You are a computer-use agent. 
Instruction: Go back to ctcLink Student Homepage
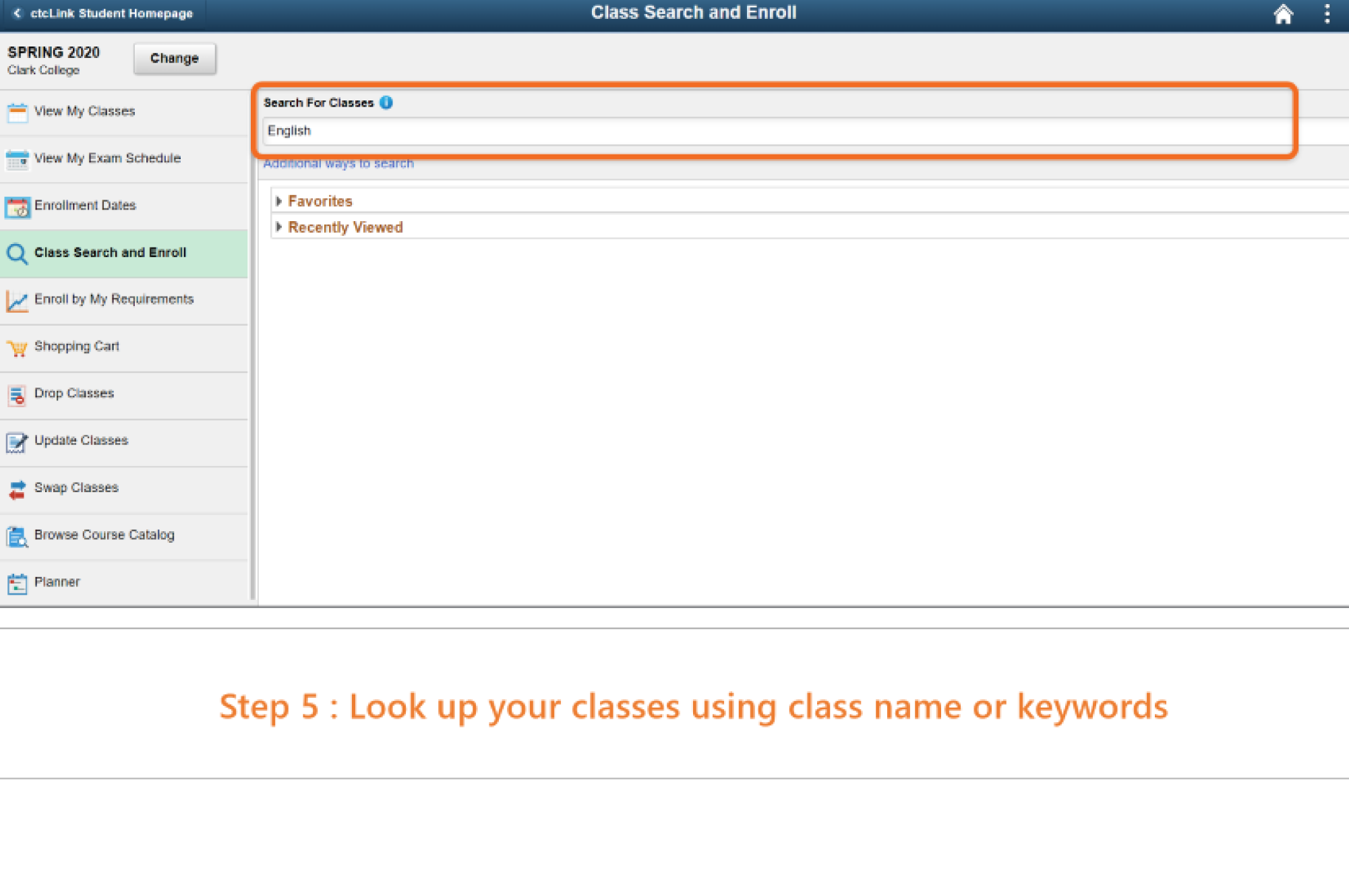click(x=104, y=13)
